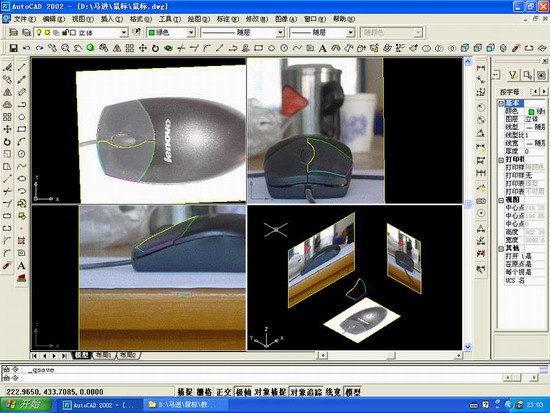Open the 标注 Dimension menu

[228, 19]
